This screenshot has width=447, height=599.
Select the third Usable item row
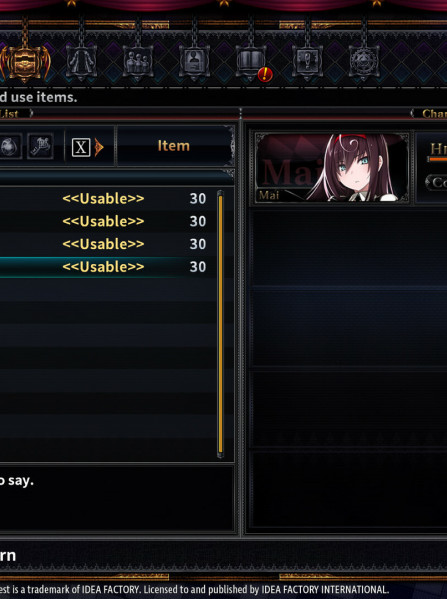pyautogui.click(x=108, y=244)
